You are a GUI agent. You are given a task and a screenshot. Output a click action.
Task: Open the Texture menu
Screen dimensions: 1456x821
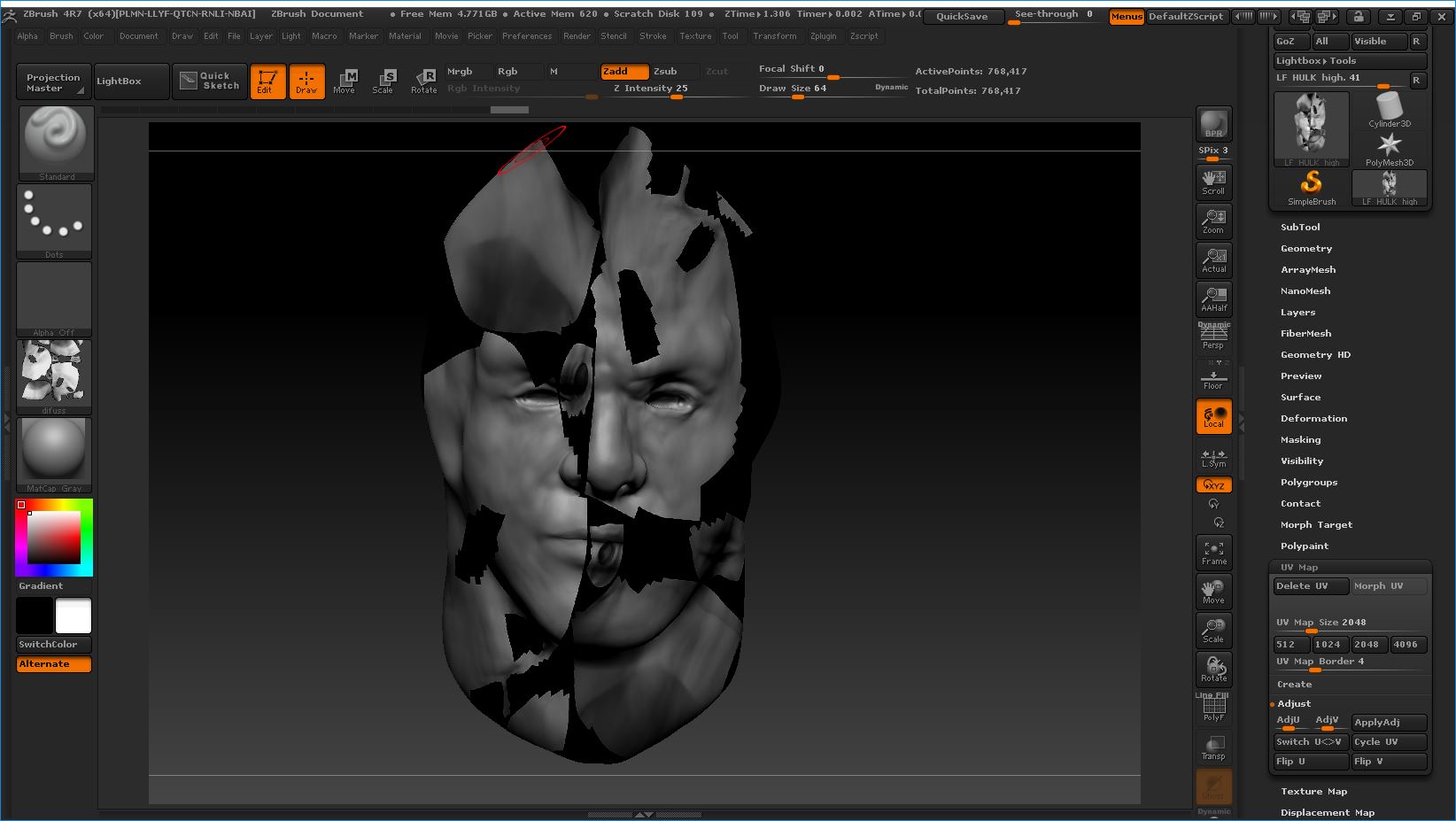point(695,36)
